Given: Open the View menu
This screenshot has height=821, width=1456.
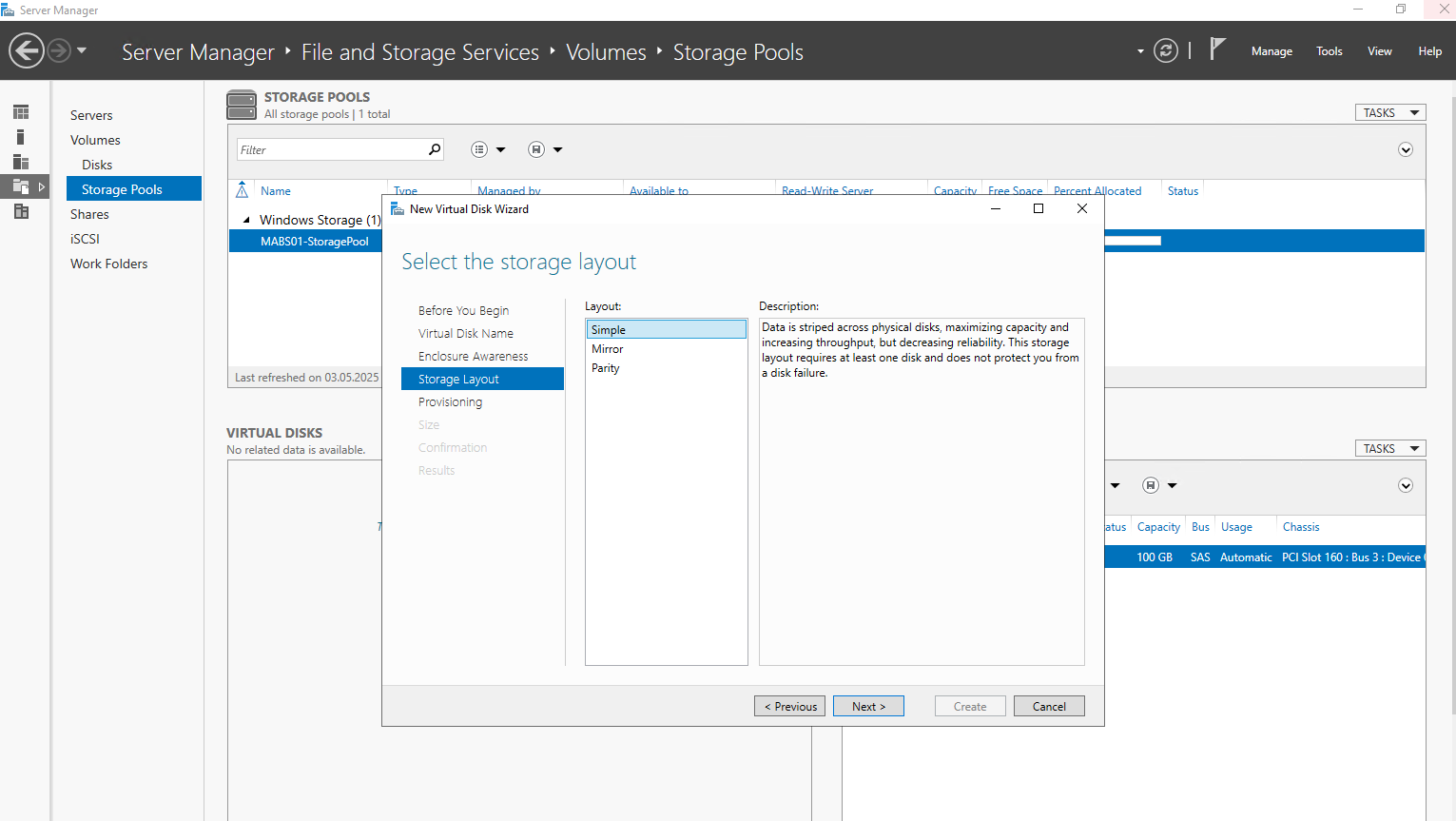Looking at the screenshot, I should [1380, 51].
